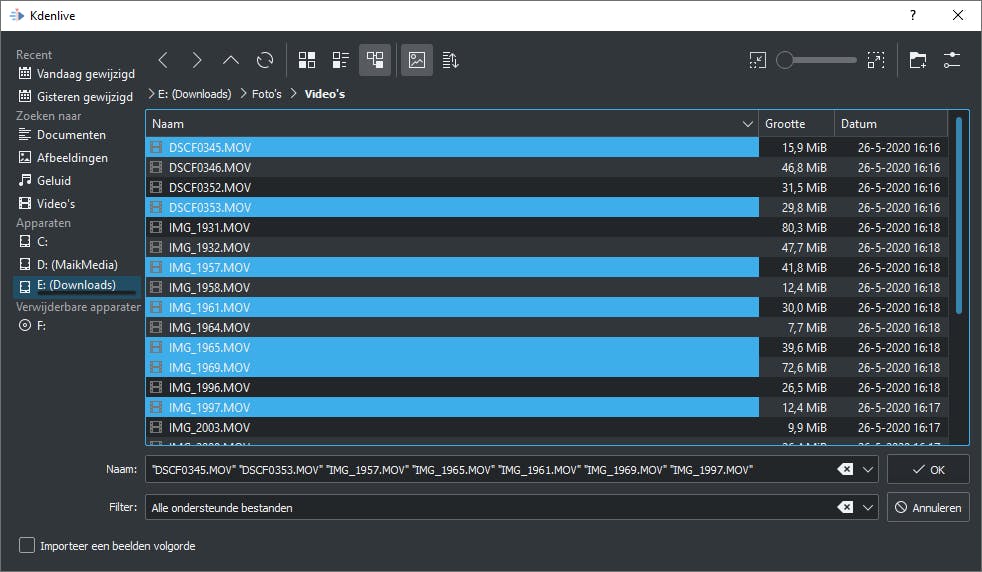Open the sorting options button
This screenshot has width=982, height=572.
[451, 60]
